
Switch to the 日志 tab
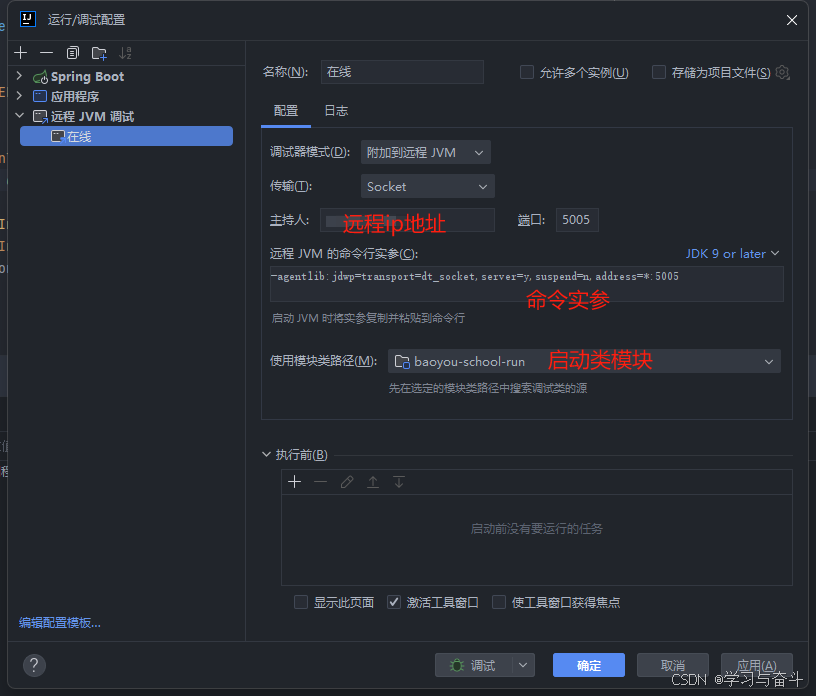tap(335, 111)
